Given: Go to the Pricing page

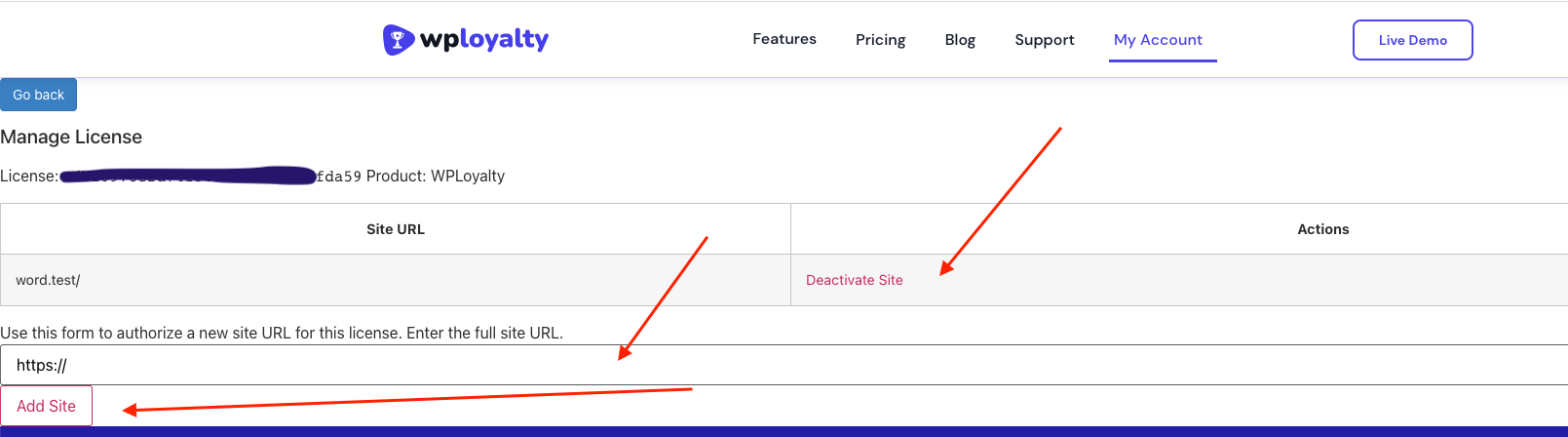Looking at the screenshot, I should pyautogui.click(x=880, y=40).
